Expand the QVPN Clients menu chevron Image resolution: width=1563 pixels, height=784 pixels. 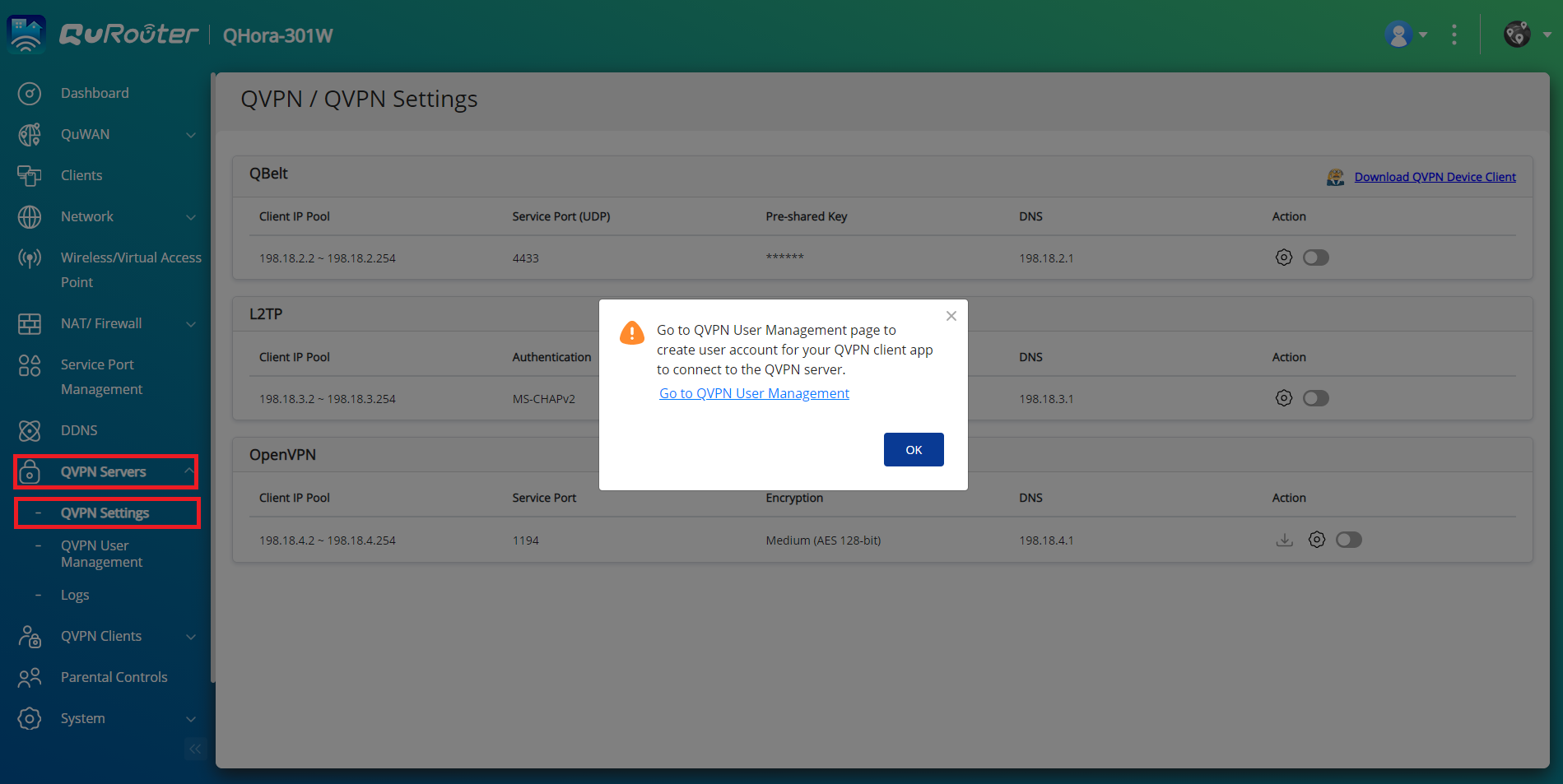pyautogui.click(x=191, y=637)
